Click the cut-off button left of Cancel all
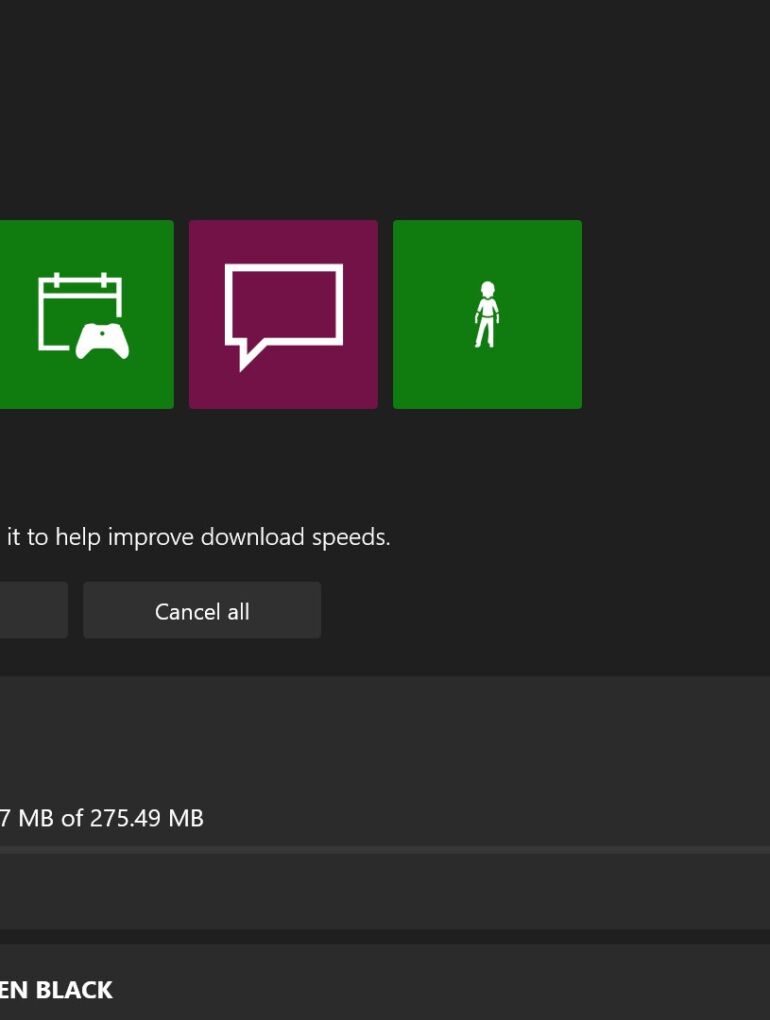 tap(34, 610)
